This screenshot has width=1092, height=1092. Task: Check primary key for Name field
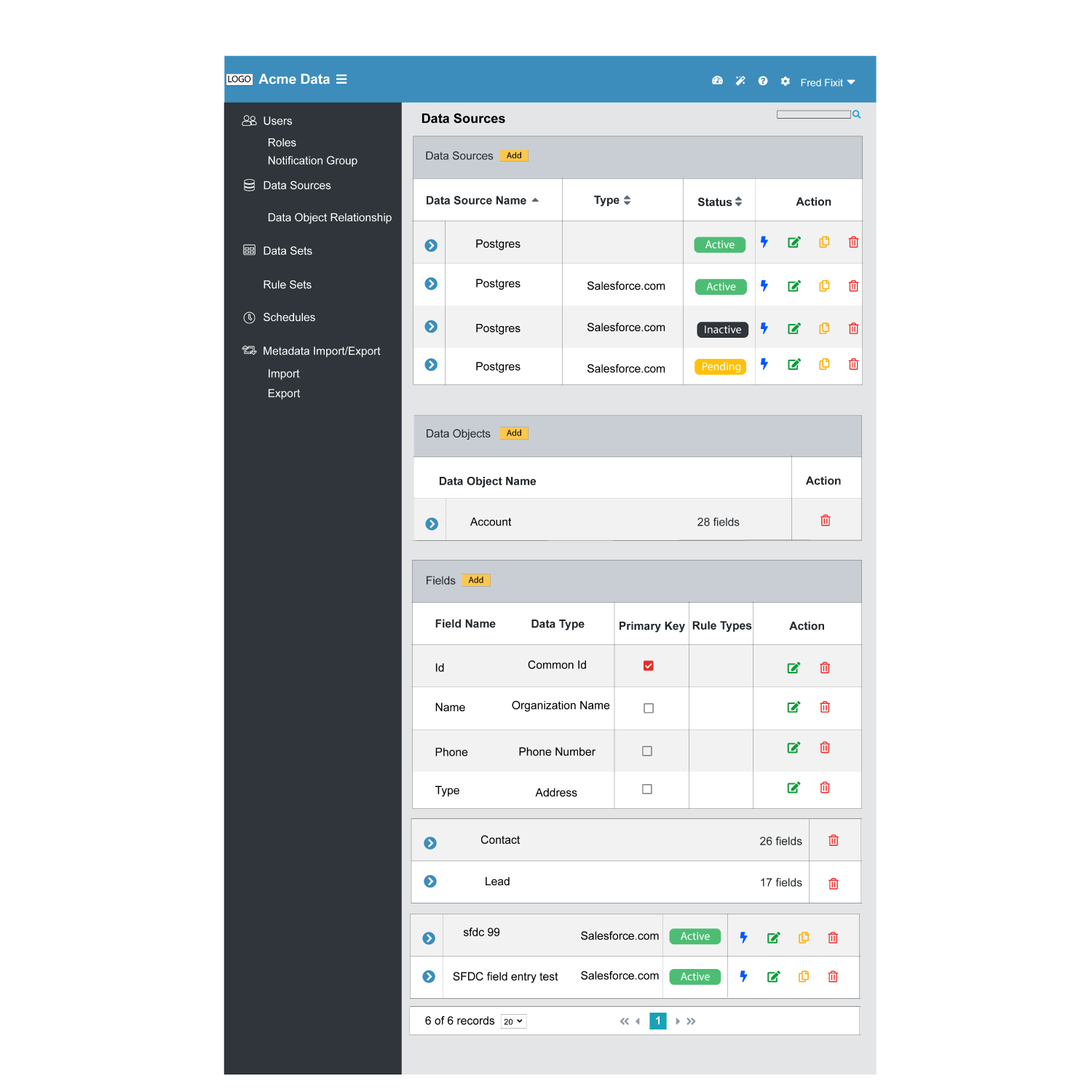click(649, 708)
